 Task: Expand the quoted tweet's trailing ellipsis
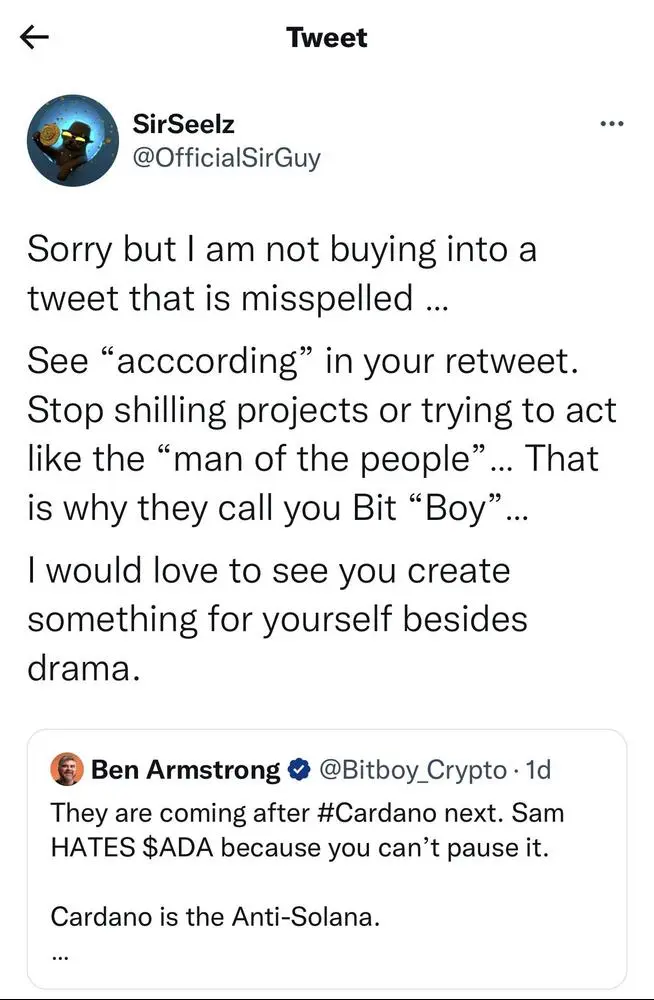[x=59, y=953]
